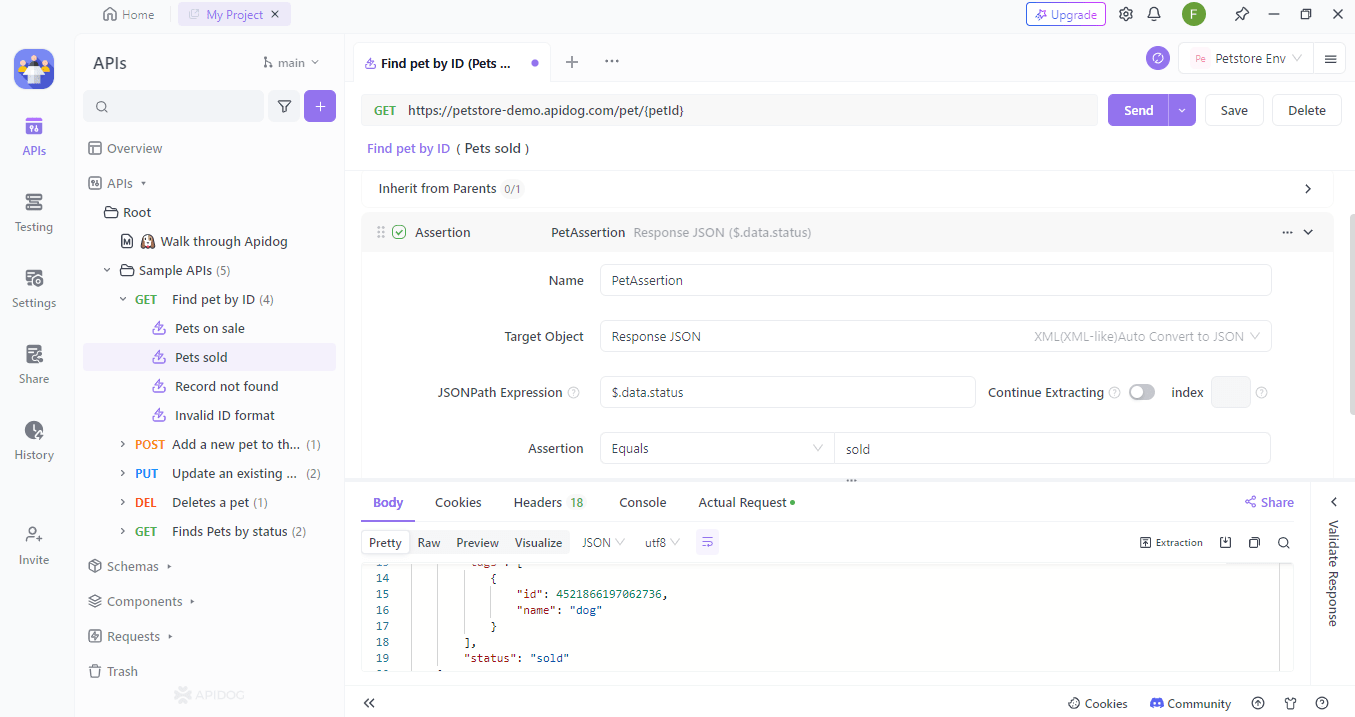Download the response body
This screenshot has width=1355, height=717.
tap(1226, 542)
